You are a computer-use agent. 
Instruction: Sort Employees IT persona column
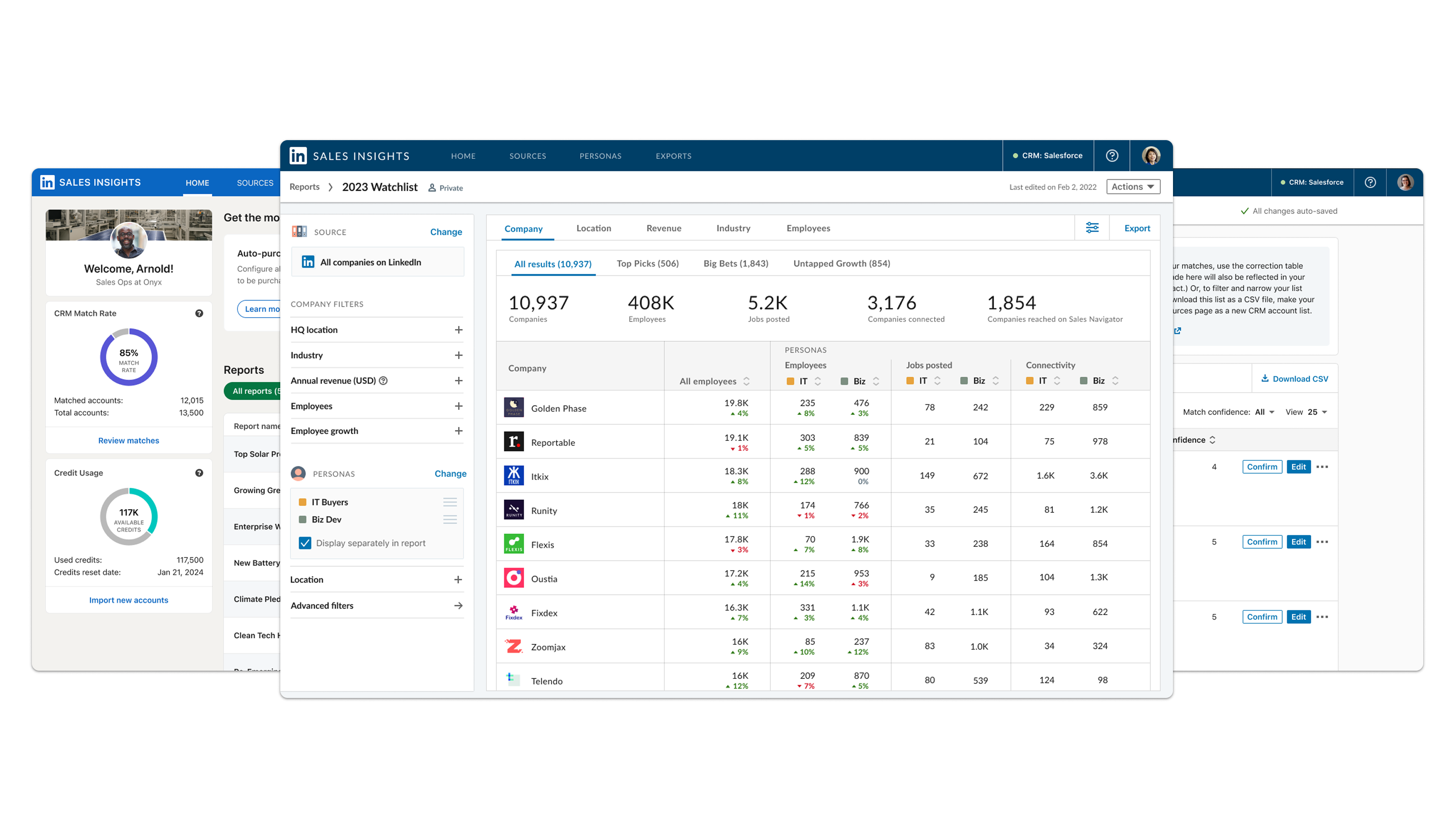click(818, 382)
